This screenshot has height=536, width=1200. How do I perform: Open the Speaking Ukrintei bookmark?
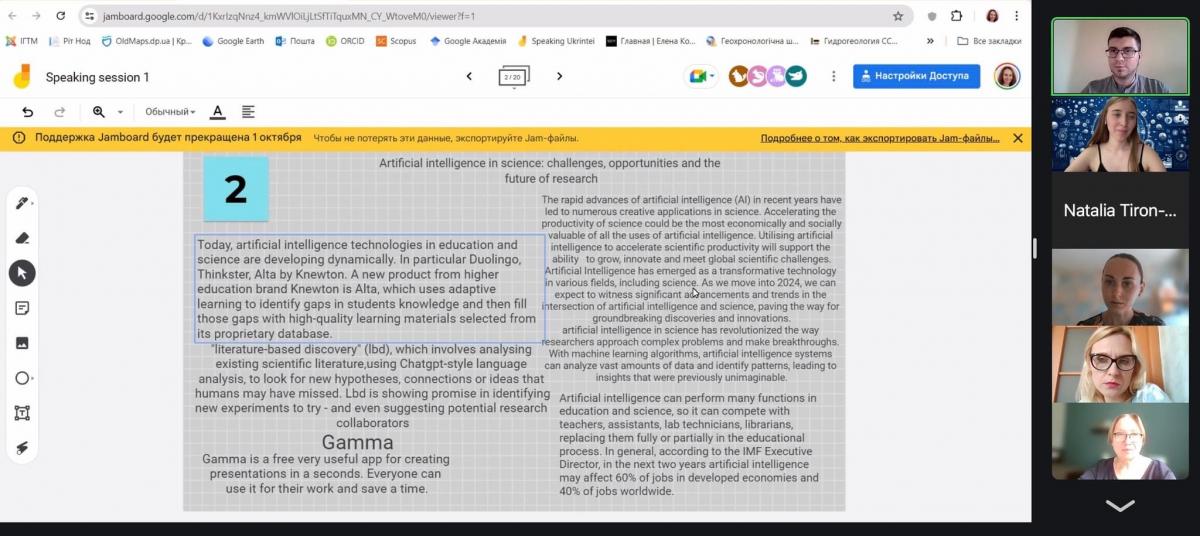(x=555, y=41)
